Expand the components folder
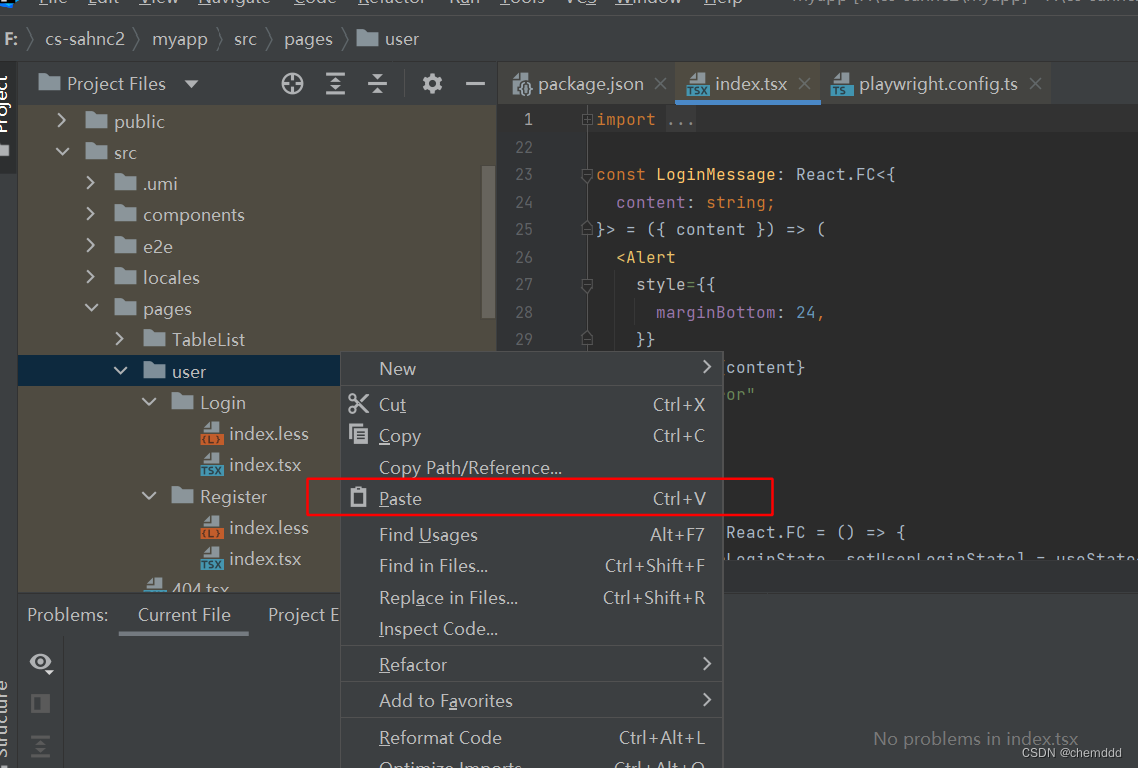Viewport: 1138px width, 768px height. tap(91, 214)
